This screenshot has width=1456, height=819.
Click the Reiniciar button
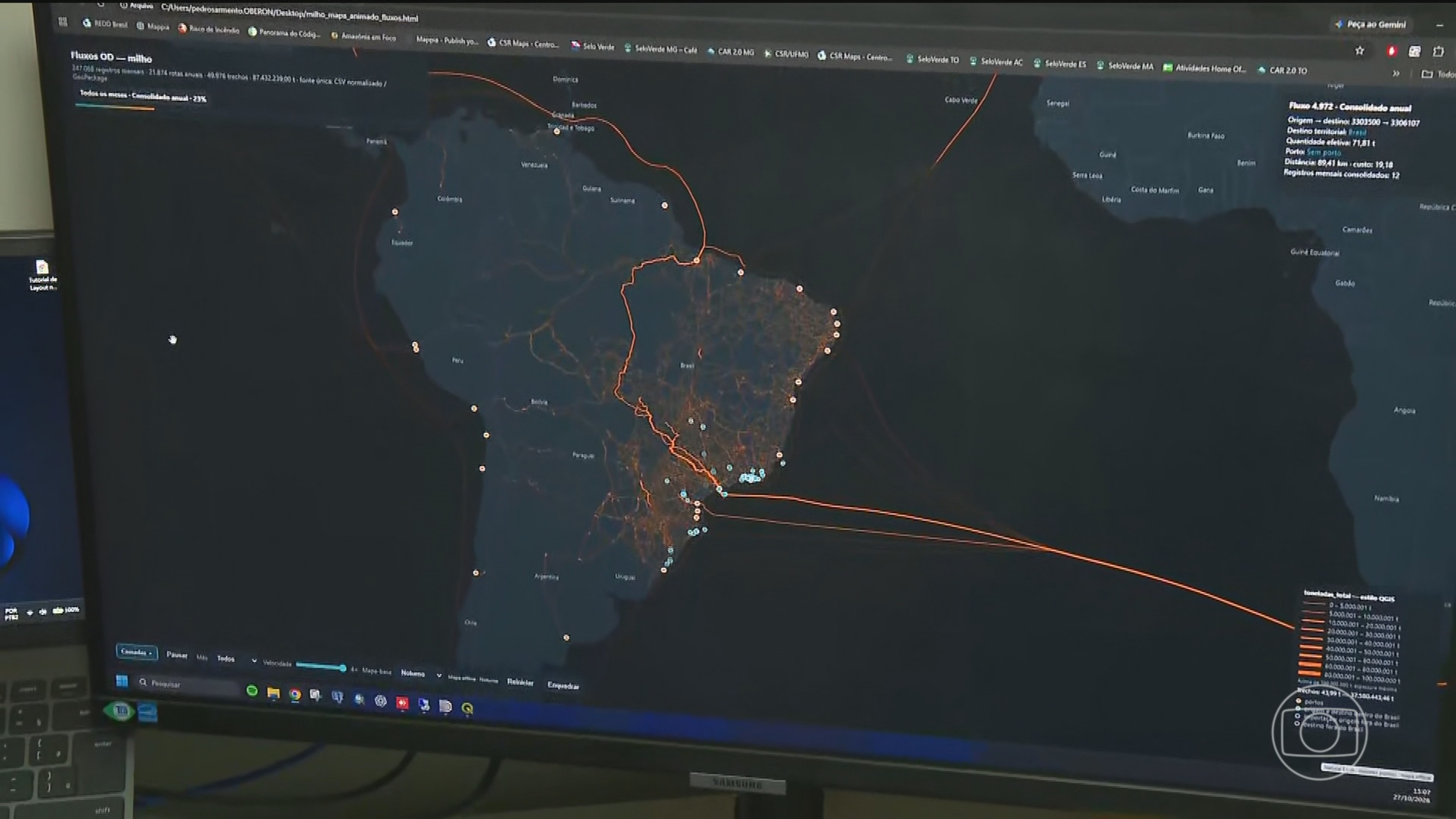pyautogui.click(x=520, y=682)
